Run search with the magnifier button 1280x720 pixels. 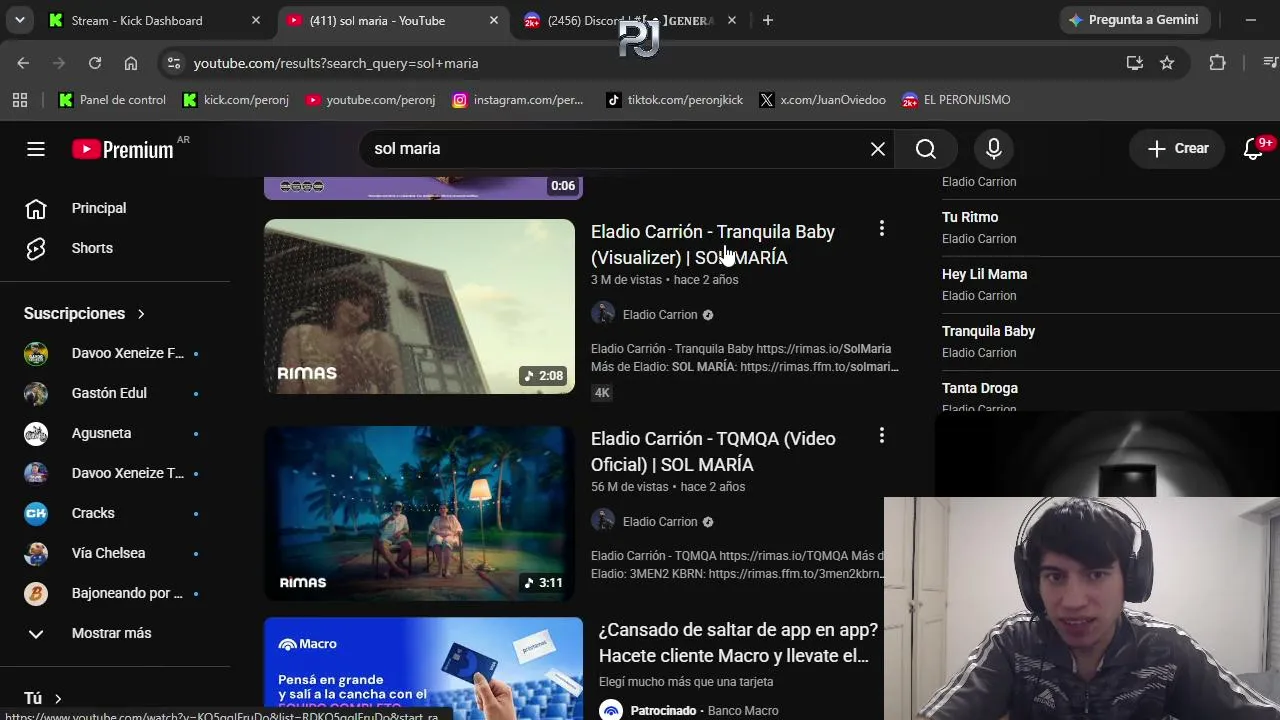click(926, 149)
